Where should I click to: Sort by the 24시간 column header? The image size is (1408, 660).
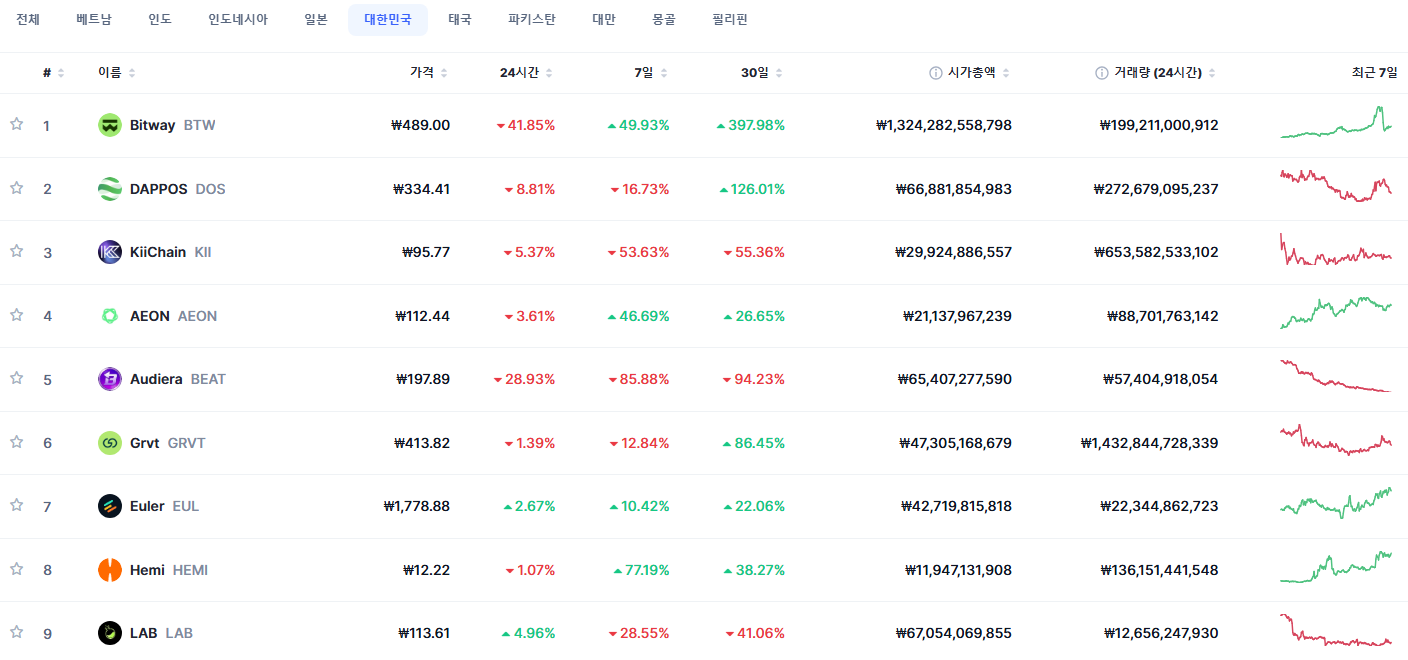[x=527, y=73]
